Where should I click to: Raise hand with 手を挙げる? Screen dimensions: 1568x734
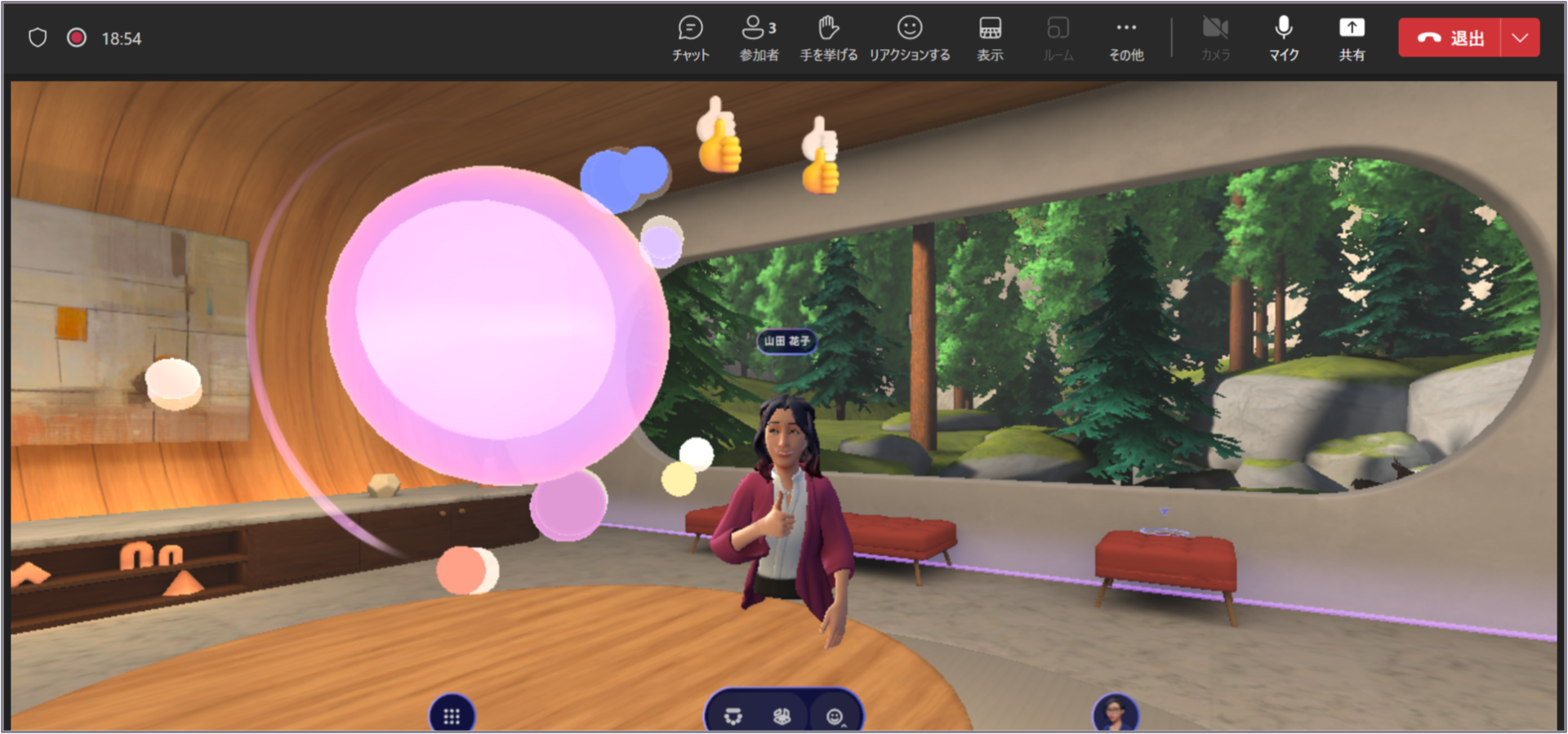click(828, 38)
